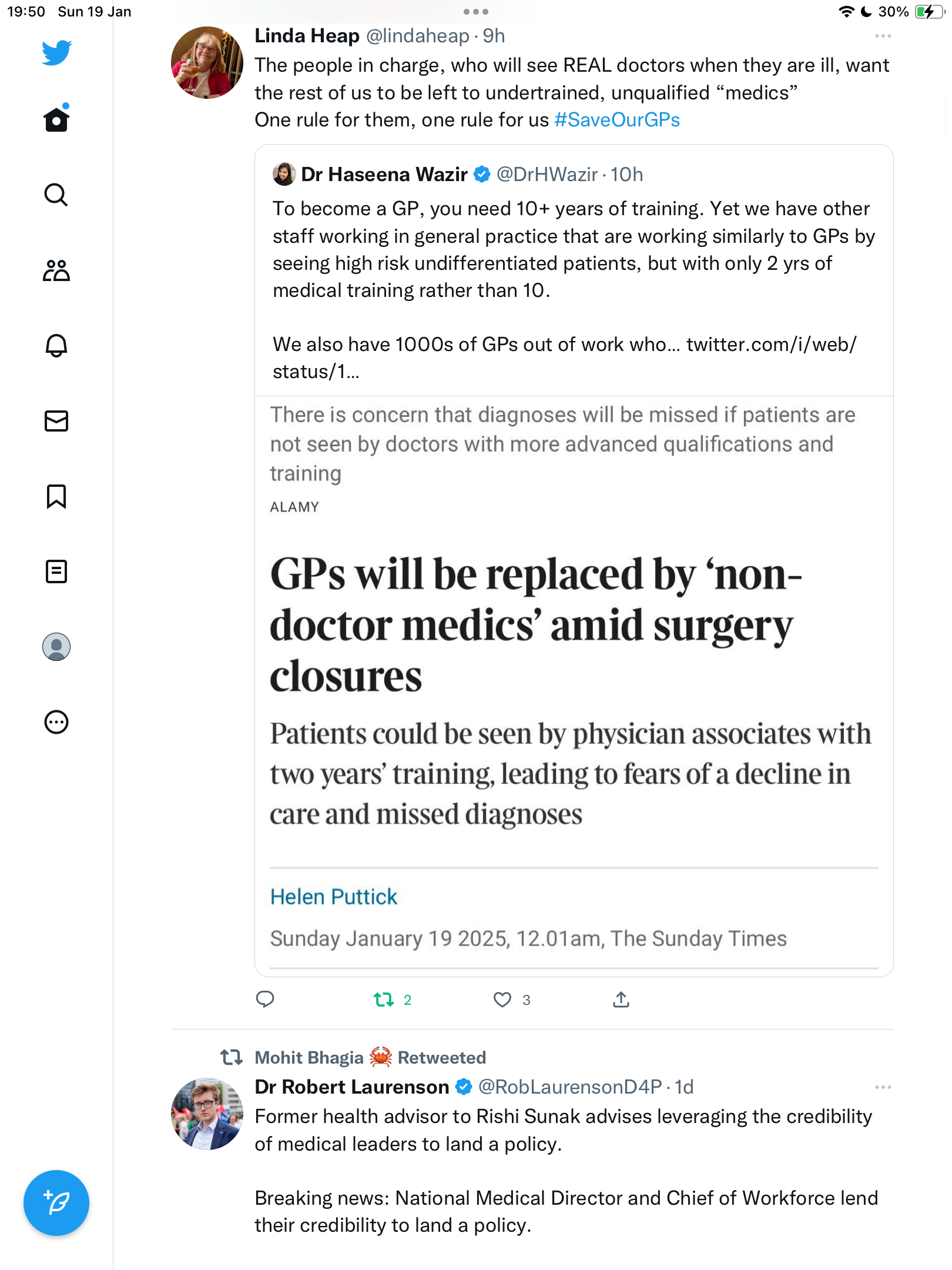Open the profile avatar icon in sidebar
Screen dimensions: 952x1270
coord(56,647)
